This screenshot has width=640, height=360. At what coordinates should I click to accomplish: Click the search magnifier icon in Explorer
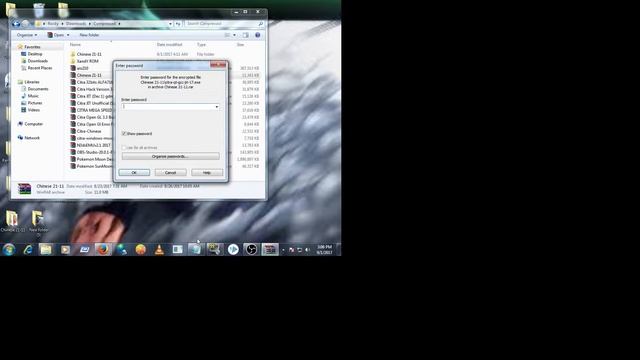(x=260, y=24)
